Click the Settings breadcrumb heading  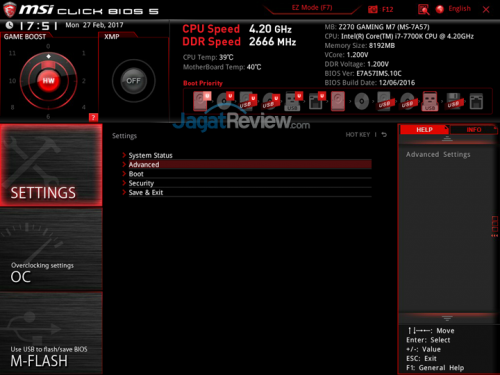[124, 136]
